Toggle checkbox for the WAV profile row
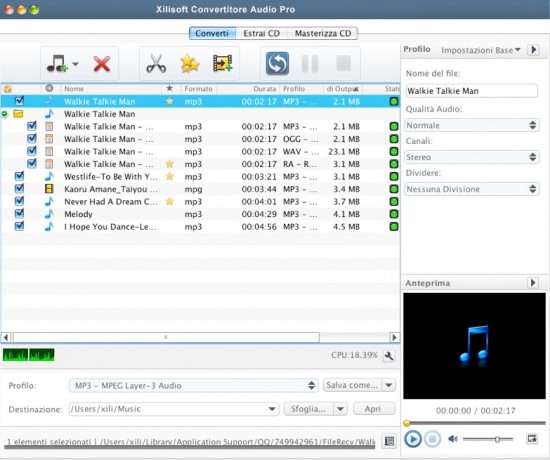The width and height of the screenshot is (550, 460). 32,151
